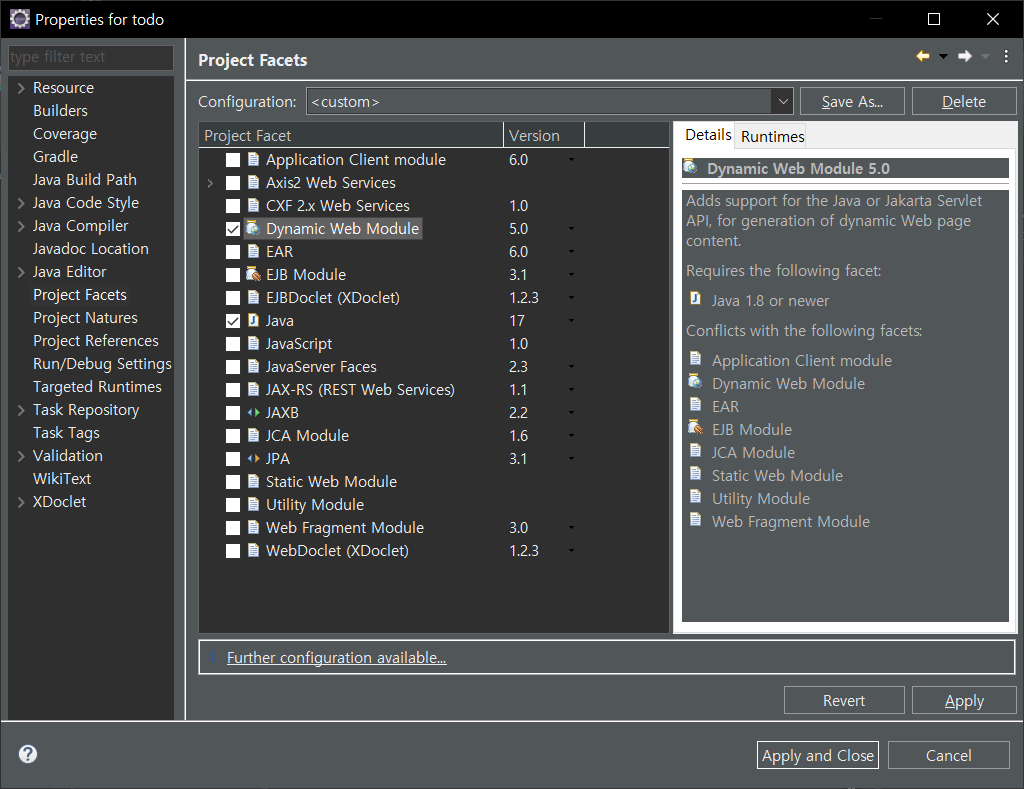Screen dimensions: 1024x789
Task: Click the Cancel button
Action: 948,755
